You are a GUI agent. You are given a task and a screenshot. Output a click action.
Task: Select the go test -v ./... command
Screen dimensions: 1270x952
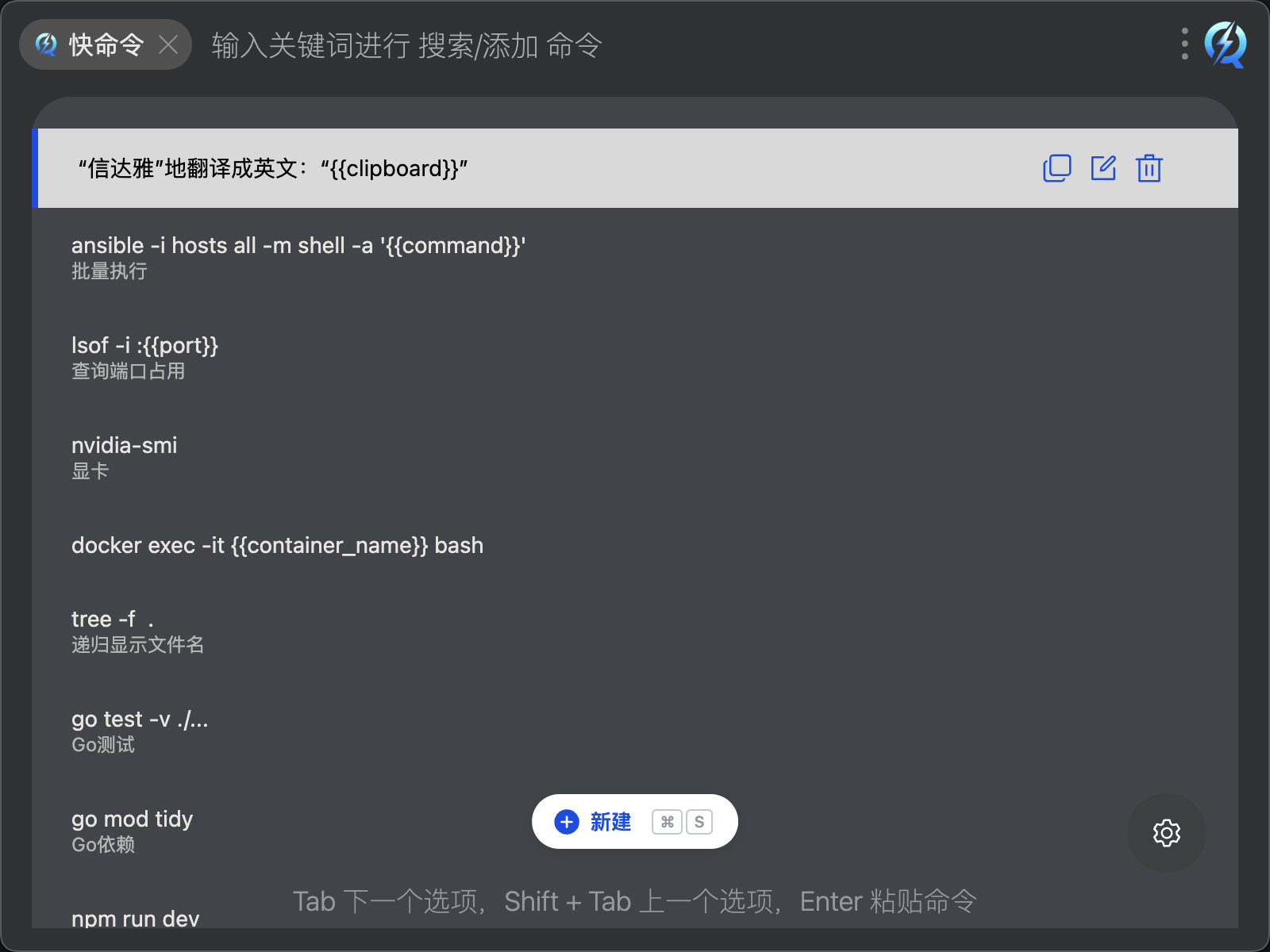coord(635,731)
